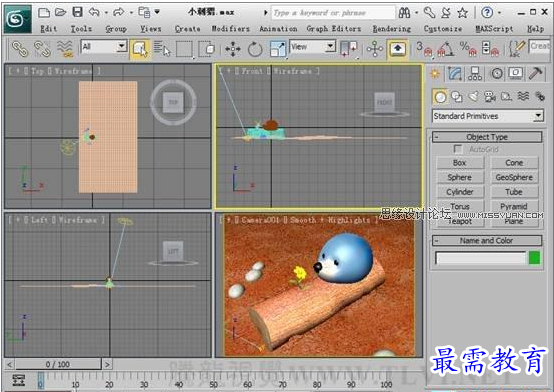The image size is (554, 392).
Task: Open the Modifiers menu
Action: pyautogui.click(x=230, y=29)
